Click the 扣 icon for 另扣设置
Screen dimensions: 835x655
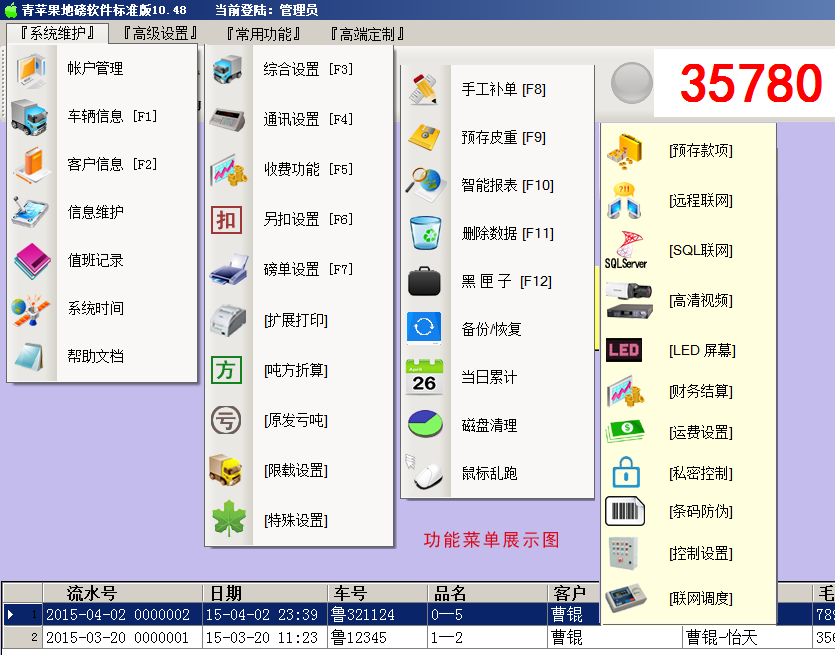(x=228, y=220)
